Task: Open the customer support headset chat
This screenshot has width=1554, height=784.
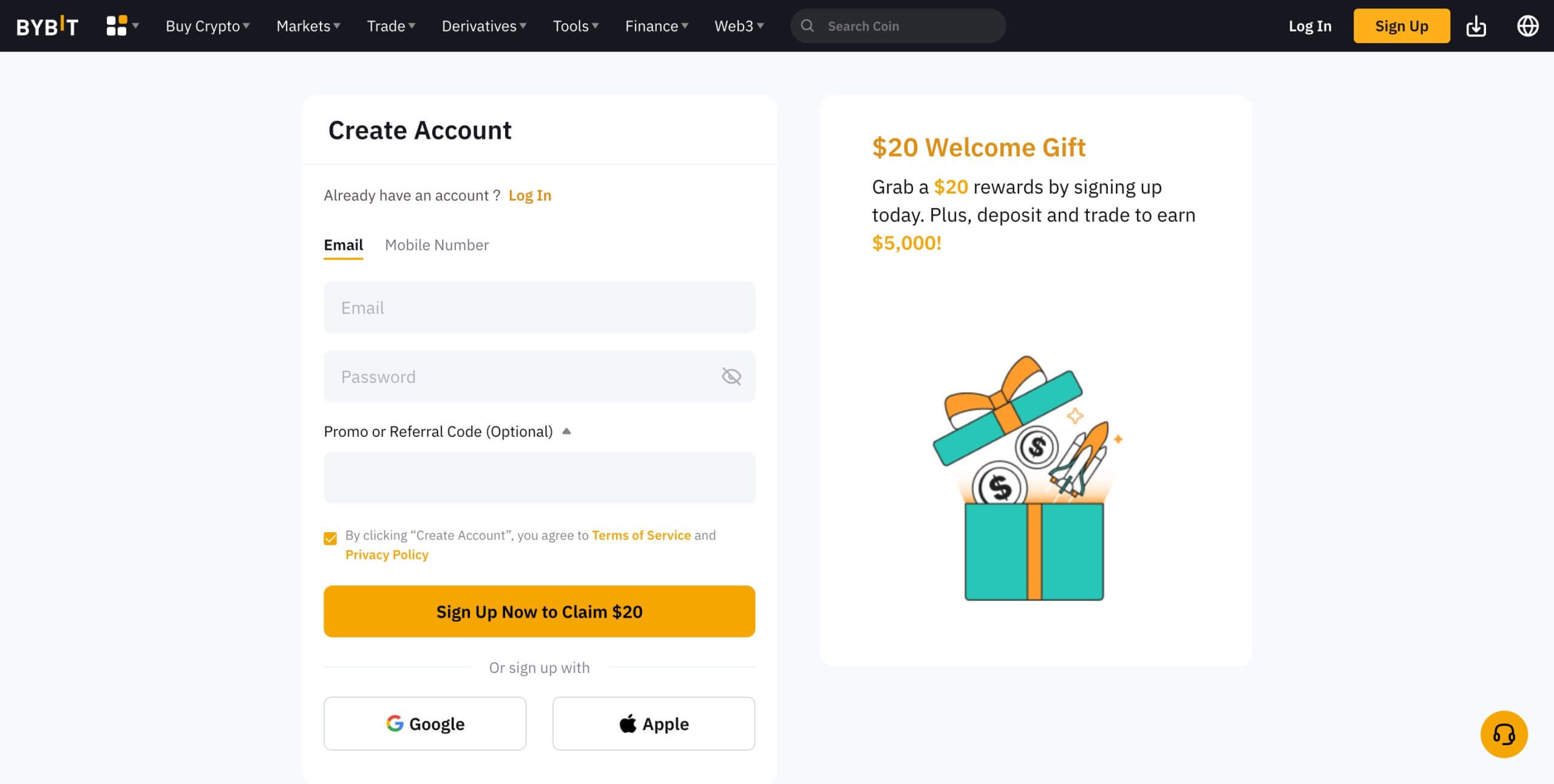Action: tap(1504, 734)
